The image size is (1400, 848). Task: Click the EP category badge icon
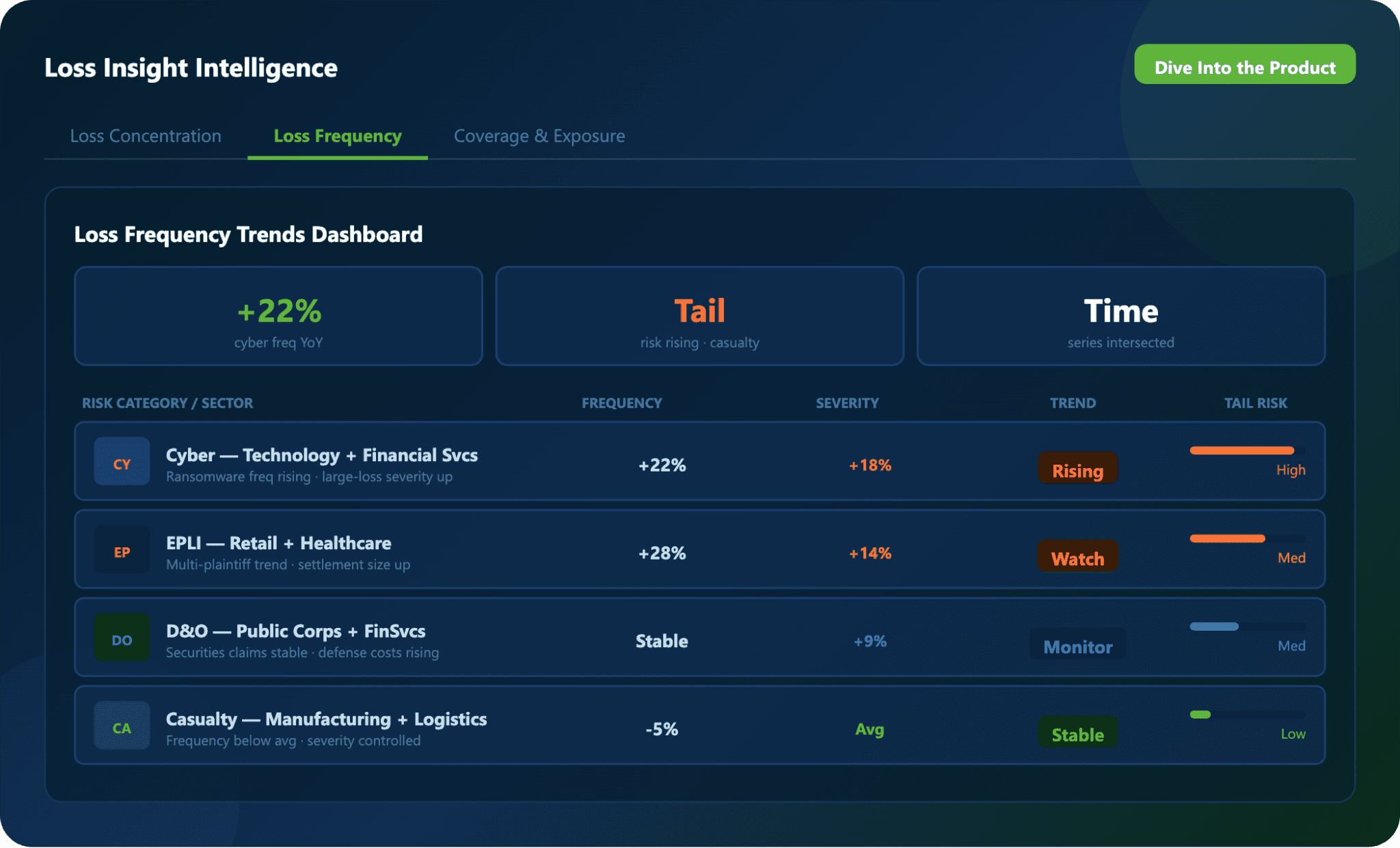122,549
